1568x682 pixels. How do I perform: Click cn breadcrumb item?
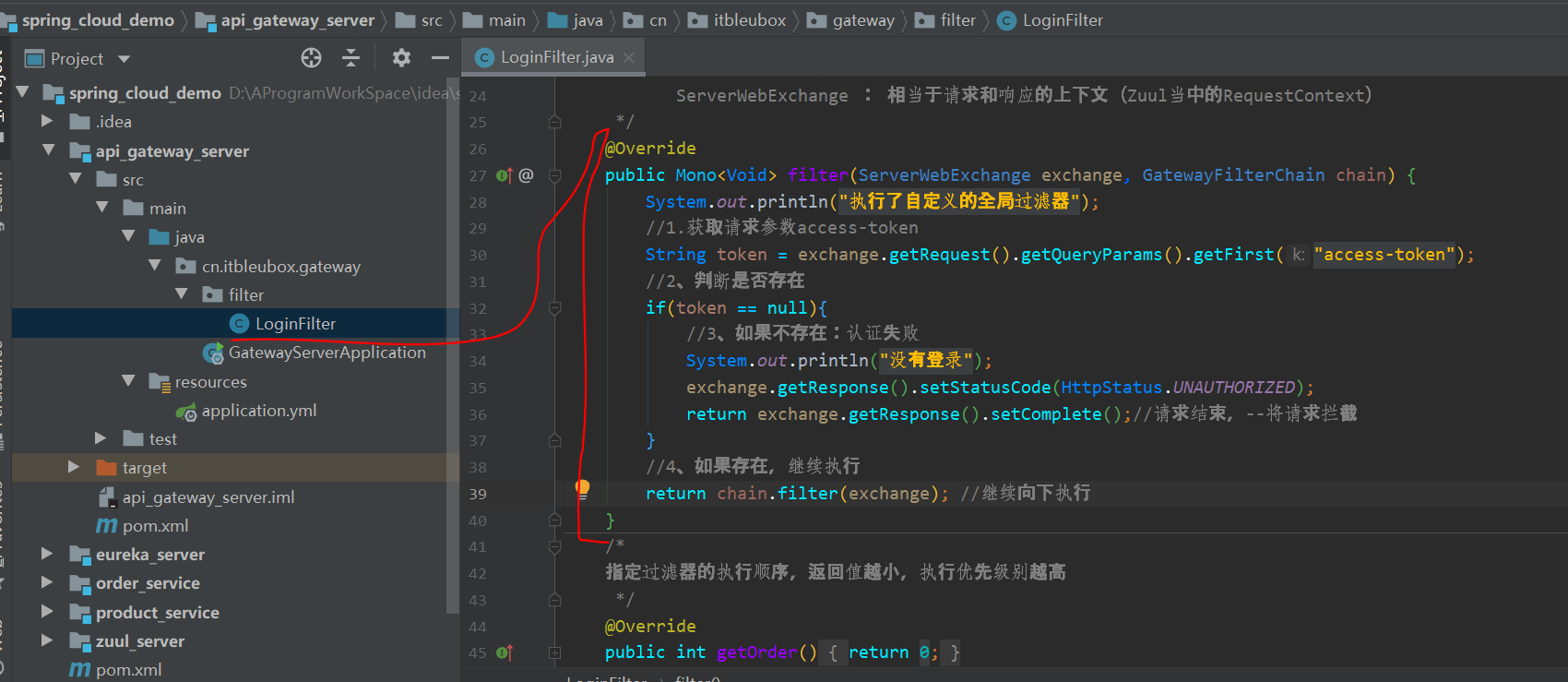coord(658,19)
